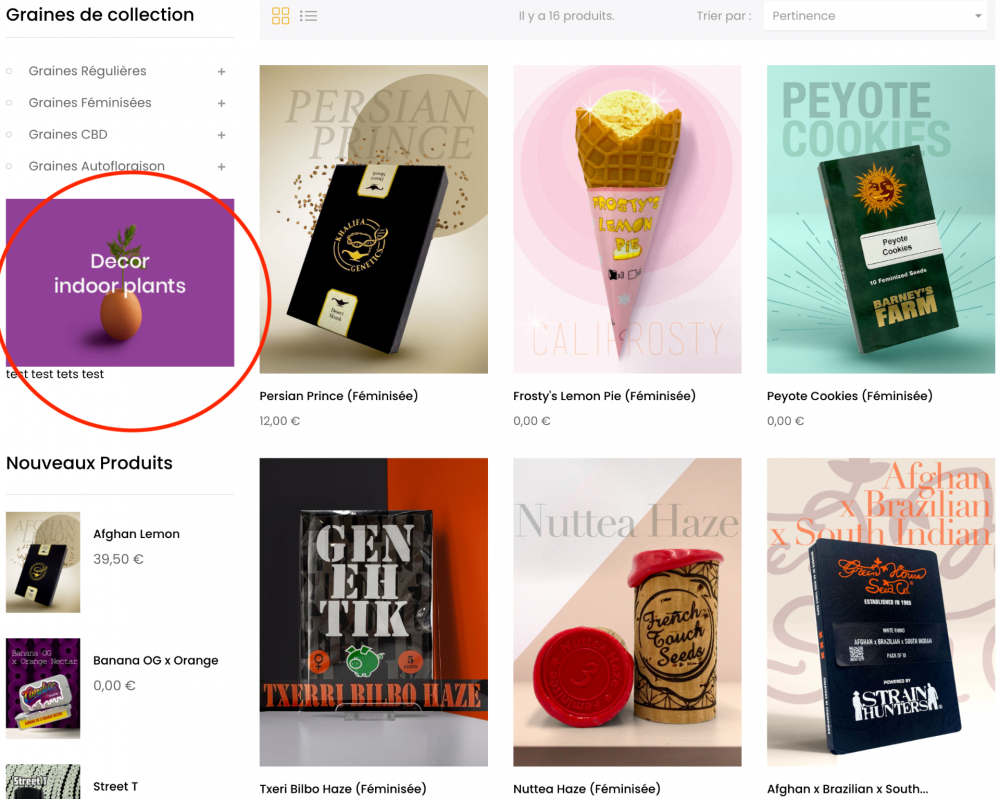Click Afghan Lemon sidebar thumbnail
1000x799 pixels.
(x=43, y=562)
